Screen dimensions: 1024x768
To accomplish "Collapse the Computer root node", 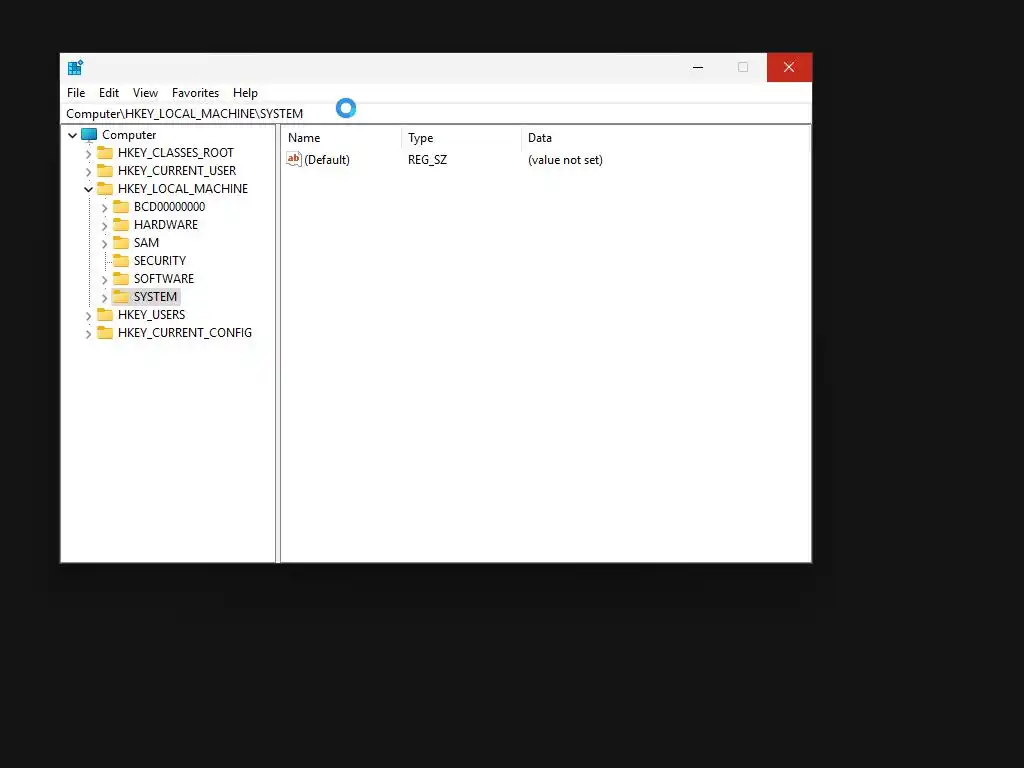I will pos(72,135).
